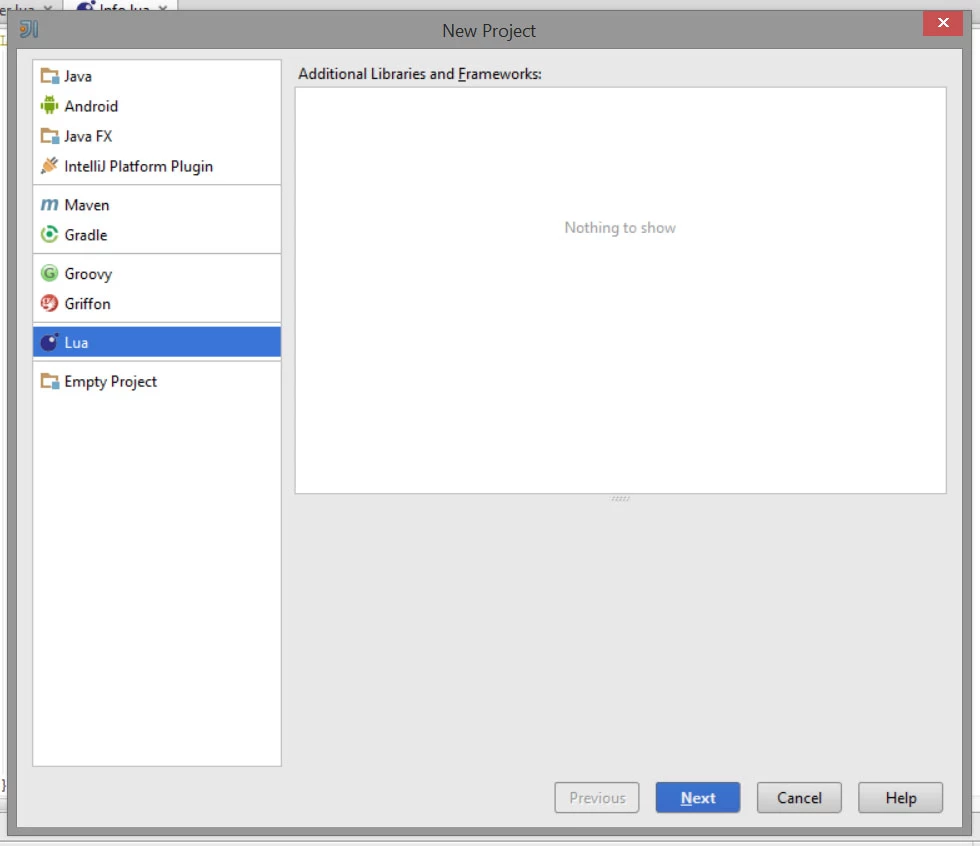Select the Groovy label
980x846 pixels.
(88, 274)
